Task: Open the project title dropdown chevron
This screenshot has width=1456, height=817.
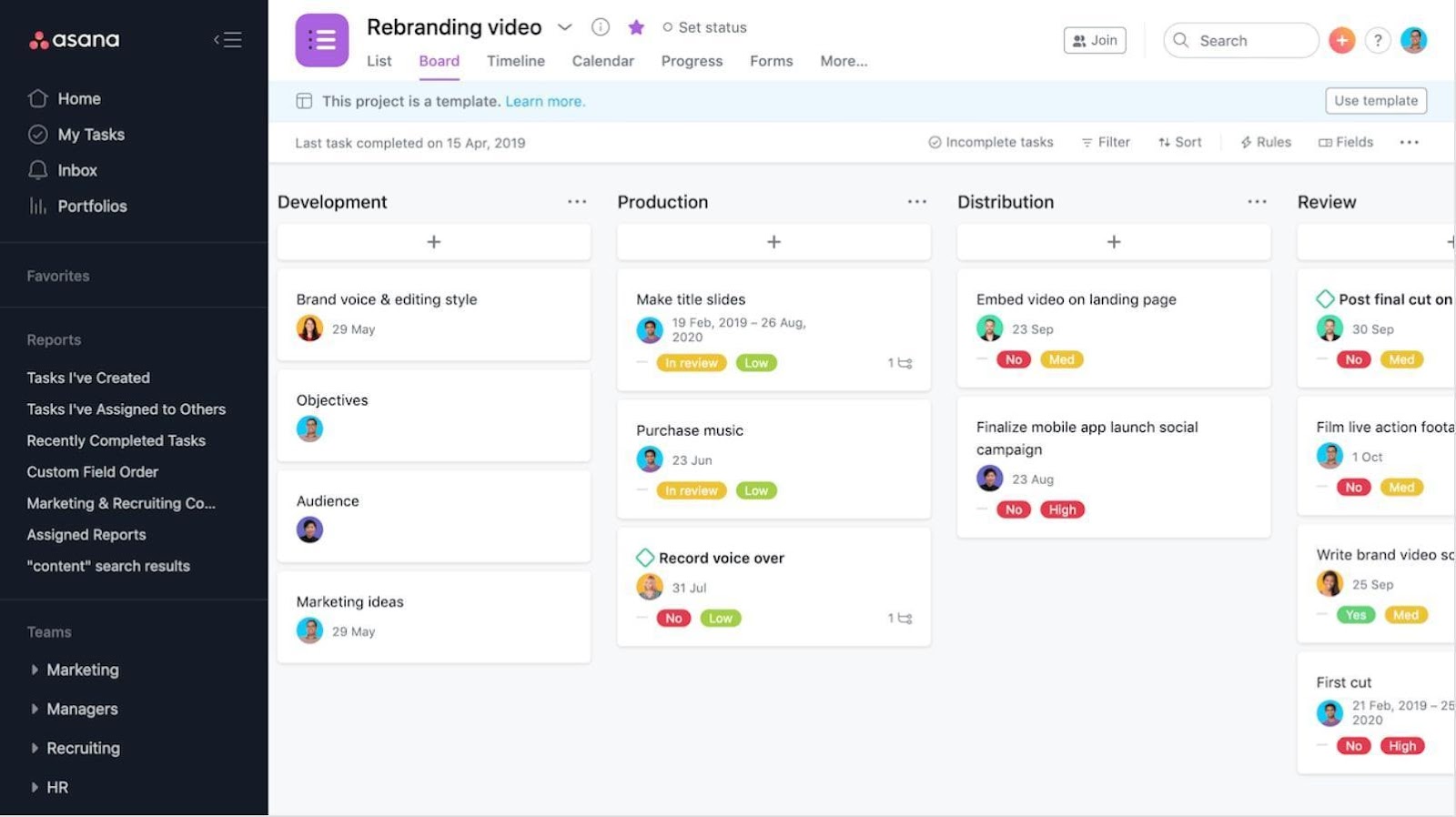Action: click(x=564, y=27)
